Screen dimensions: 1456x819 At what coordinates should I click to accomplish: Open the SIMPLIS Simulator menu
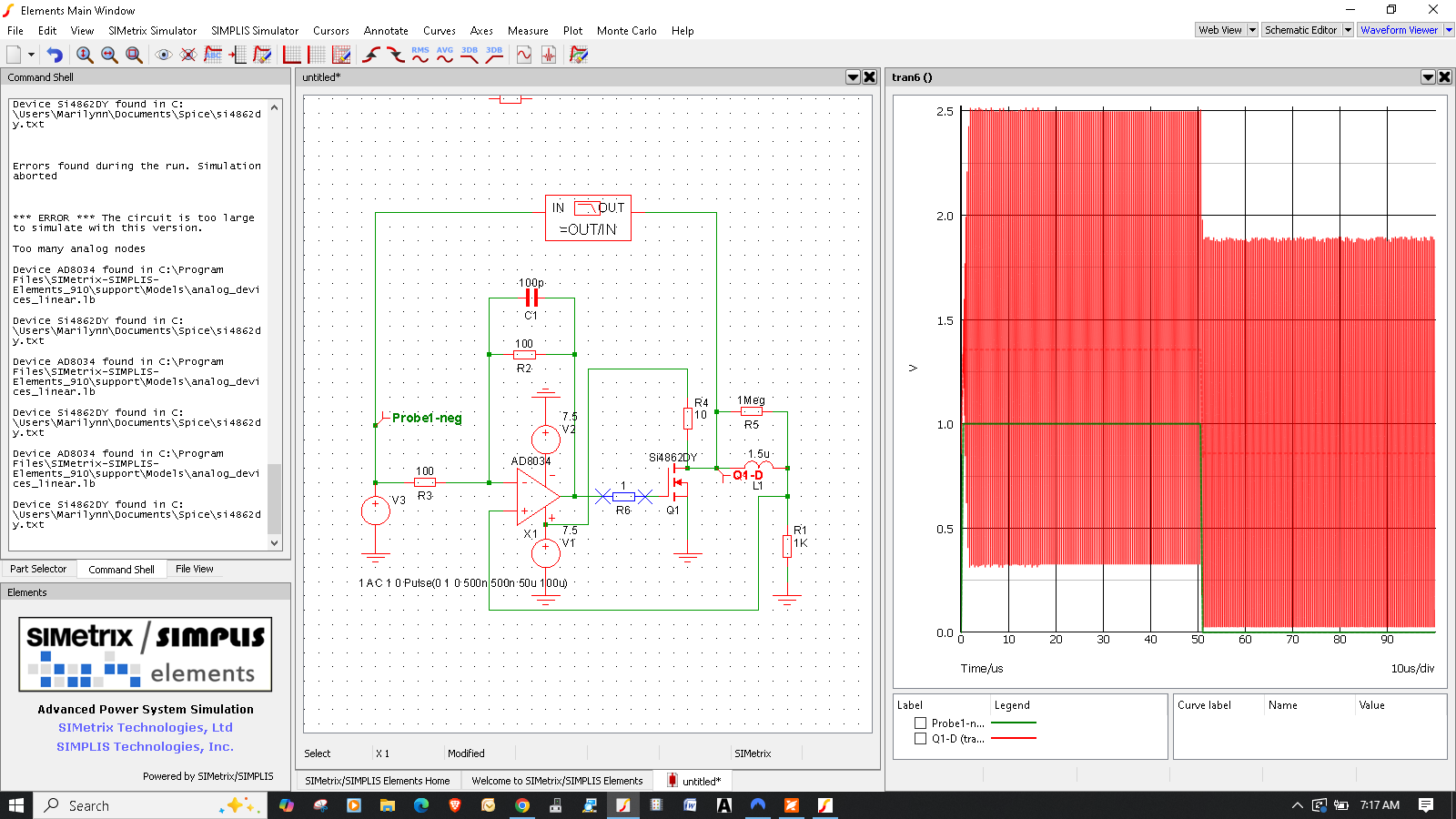255,31
